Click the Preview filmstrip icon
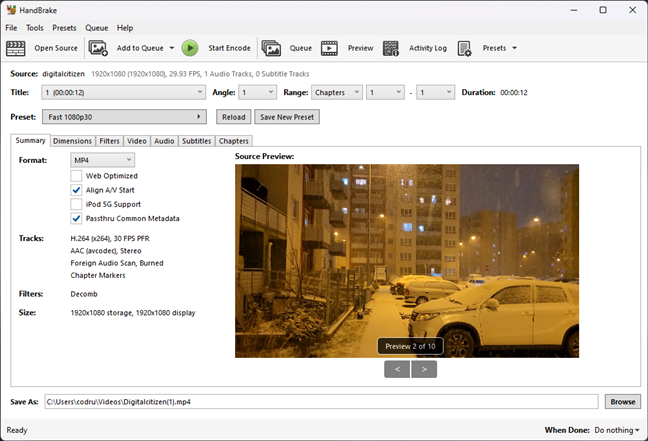The image size is (648, 441). click(x=329, y=48)
